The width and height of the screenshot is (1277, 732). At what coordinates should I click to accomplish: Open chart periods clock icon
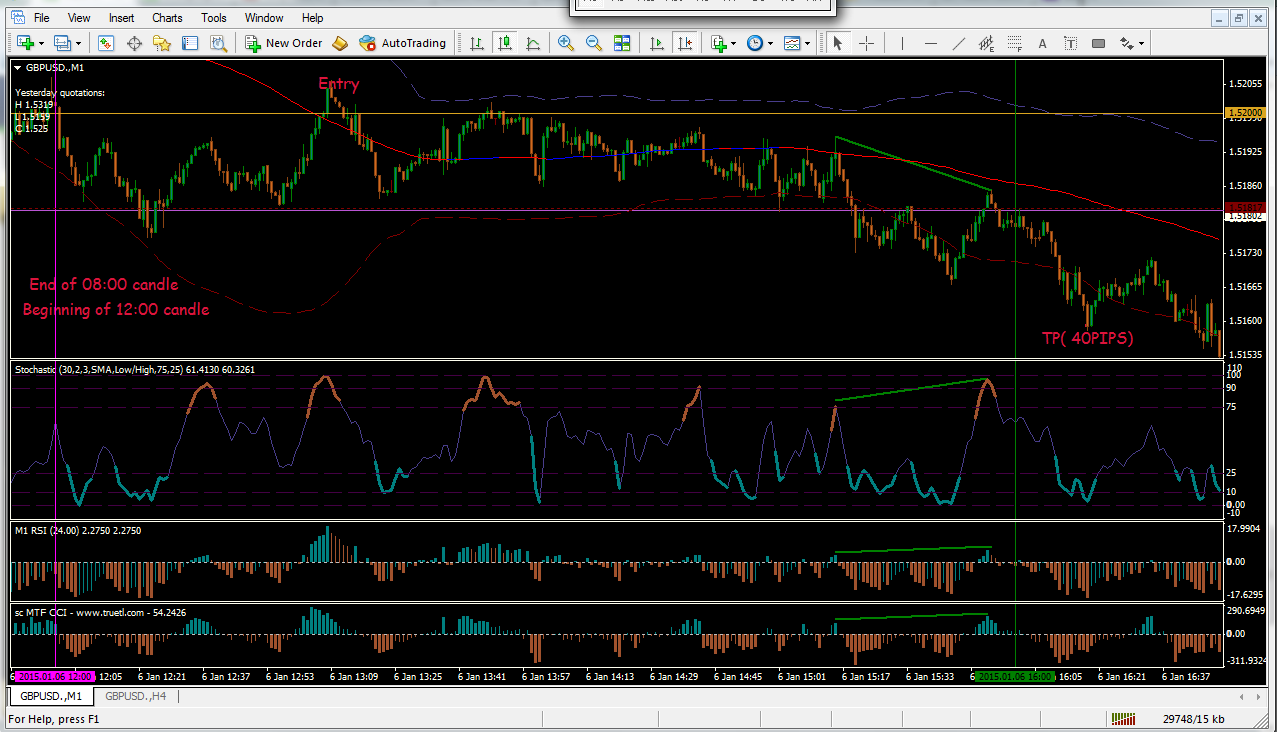tap(755, 43)
